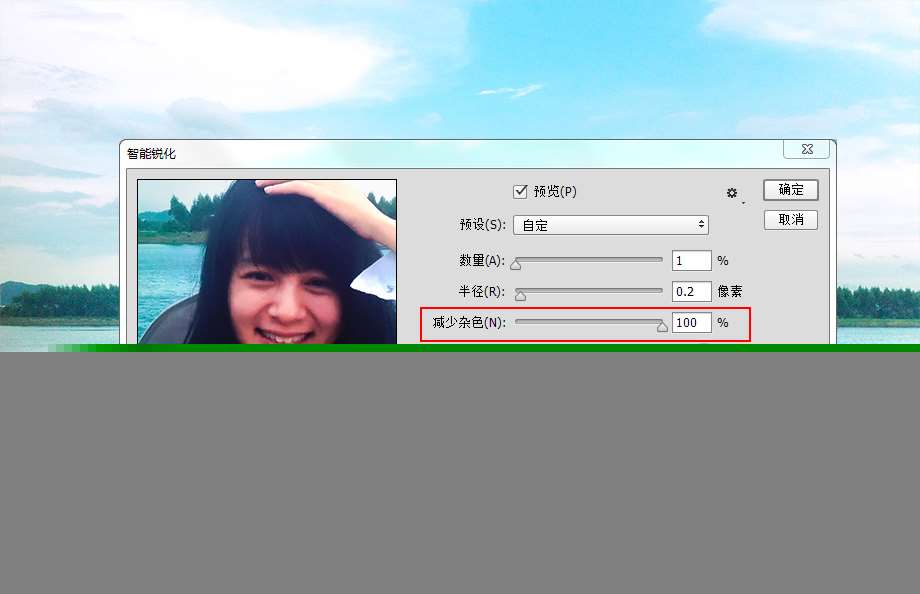
Task: Click the 确定 button
Action: tap(790, 190)
